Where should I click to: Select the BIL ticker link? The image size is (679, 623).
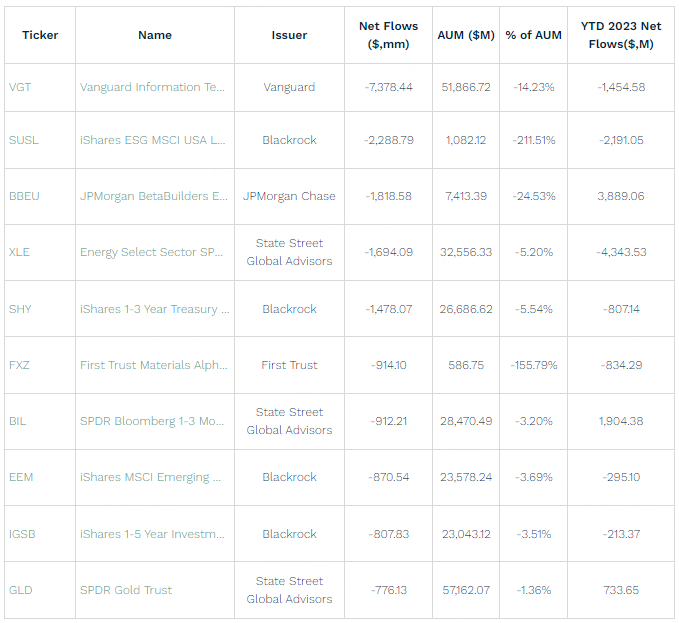17,421
